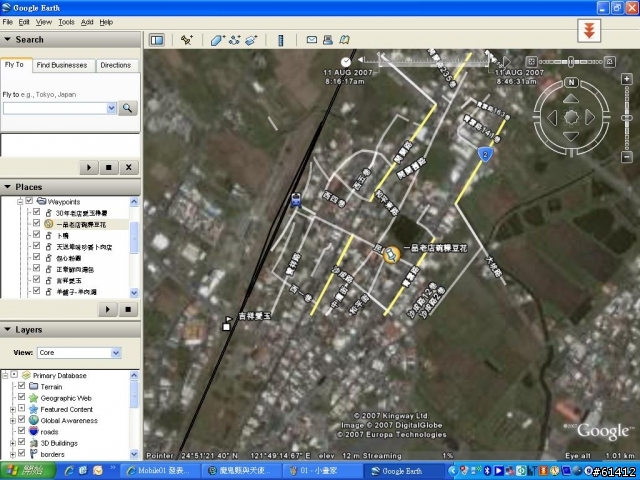Click the tilt-down button right of tilt slider
Viewport: 640px width, 480px height.
pos(609,62)
